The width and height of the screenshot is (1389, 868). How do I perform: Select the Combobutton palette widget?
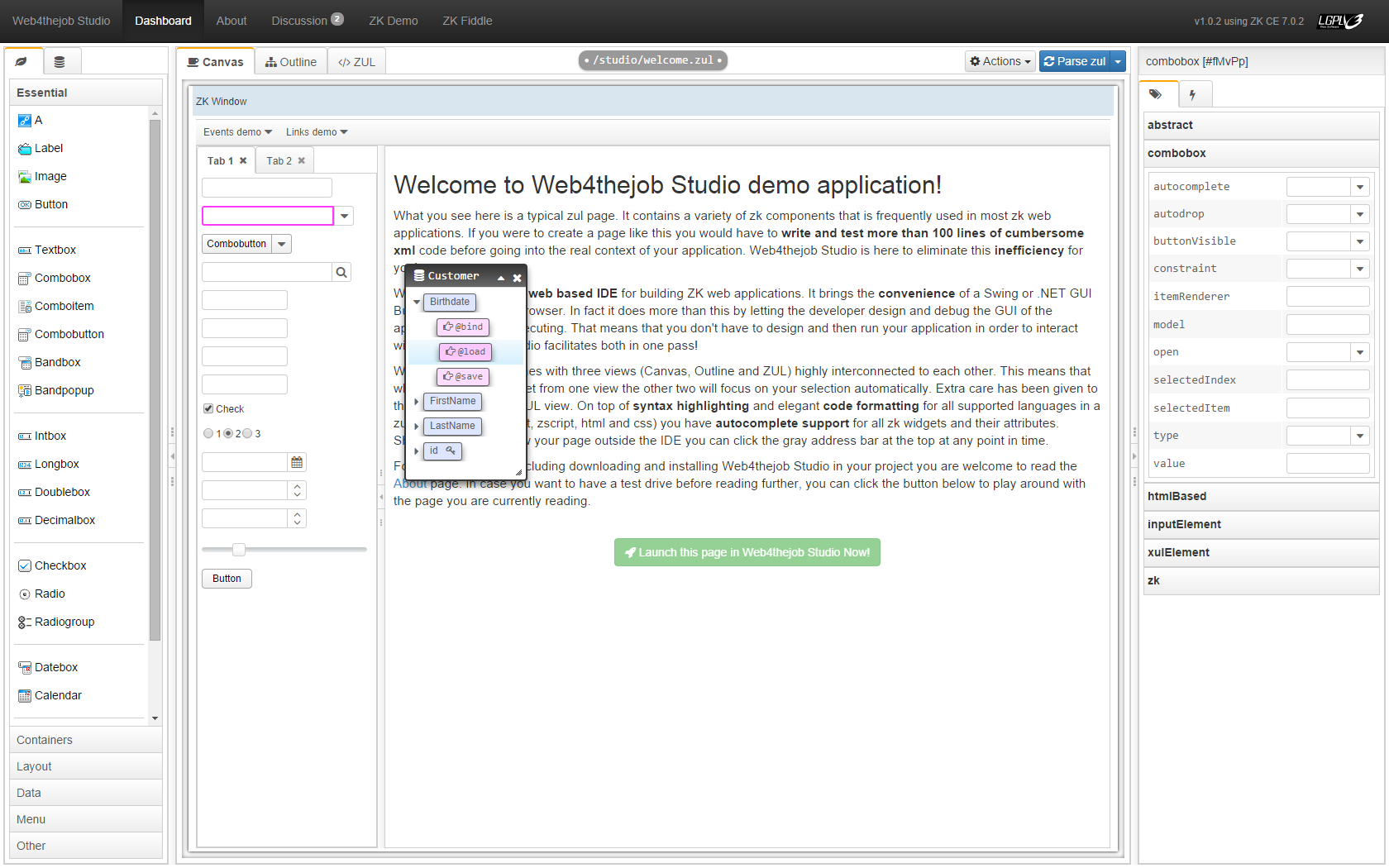pyautogui.click(x=61, y=334)
